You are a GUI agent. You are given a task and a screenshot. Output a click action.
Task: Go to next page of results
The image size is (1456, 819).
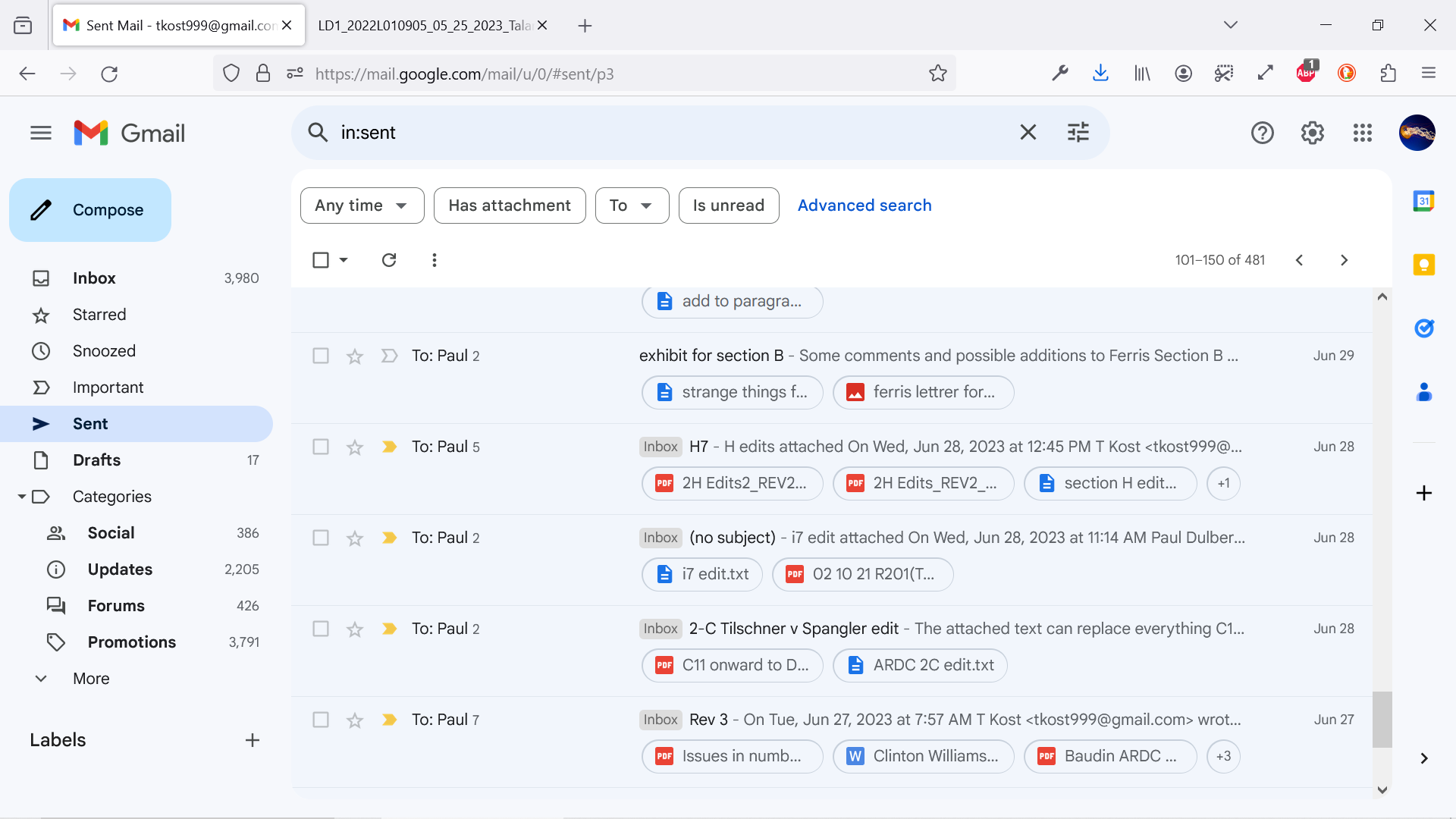(x=1344, y=260)
